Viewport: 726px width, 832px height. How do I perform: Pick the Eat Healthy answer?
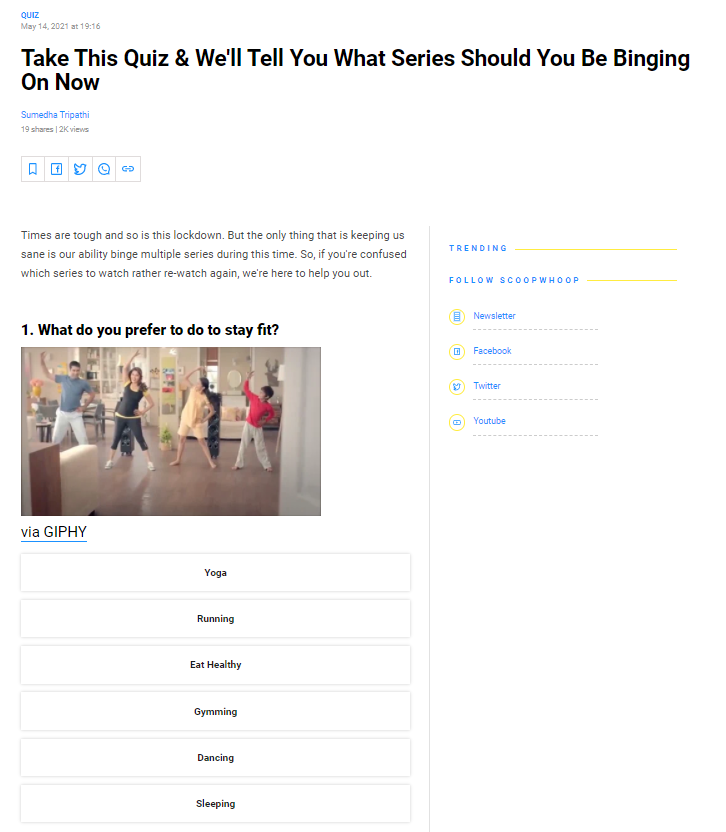(215, 665)
